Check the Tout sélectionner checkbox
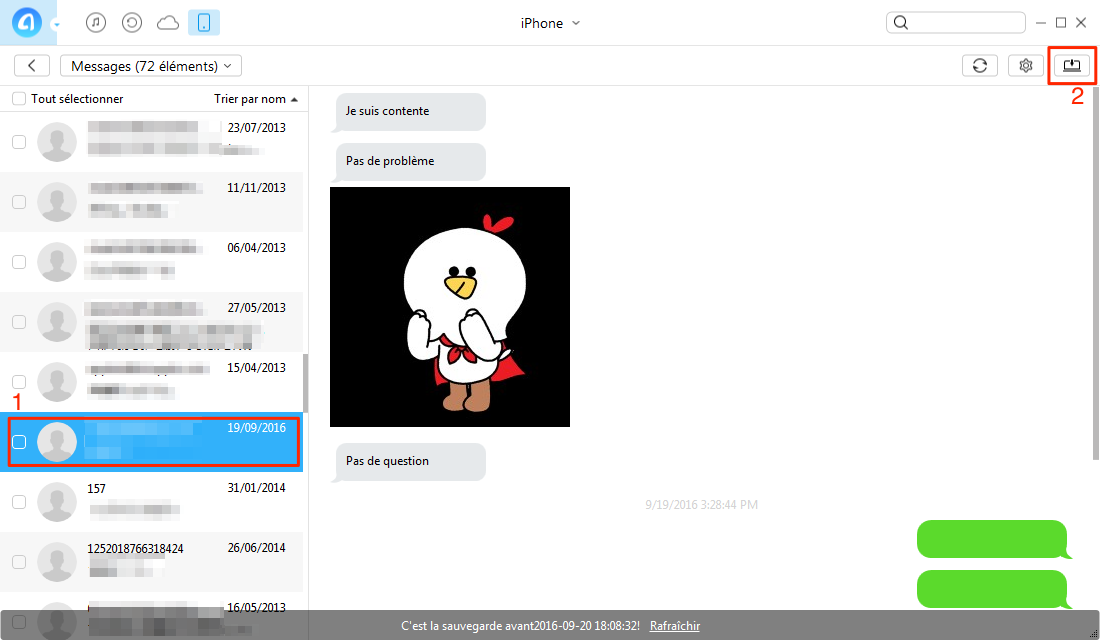Viewport: 1100px width, 640px height. tap(19, 99)
